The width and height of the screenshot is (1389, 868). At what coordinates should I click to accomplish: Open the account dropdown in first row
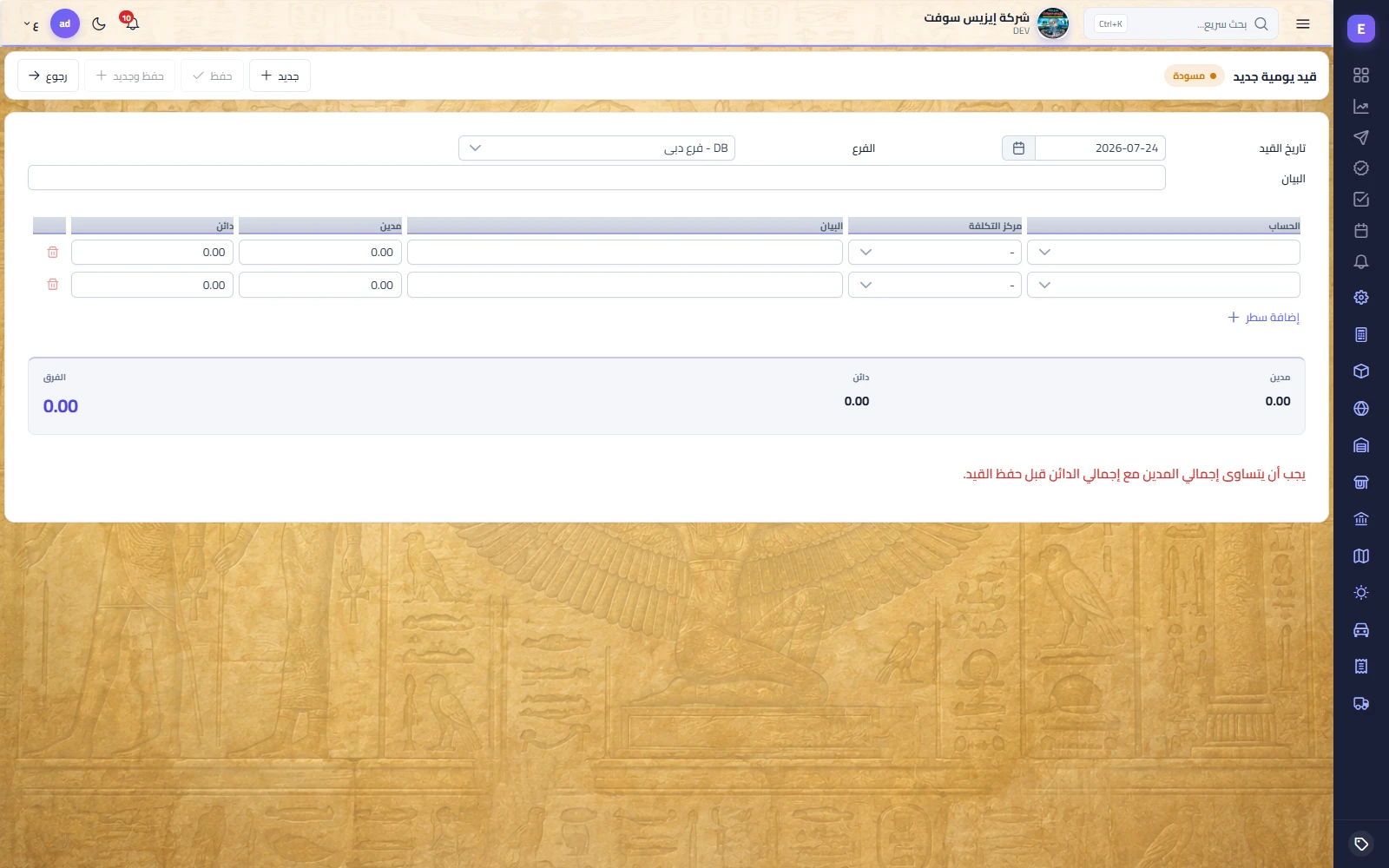click(x=1163, y=252)
